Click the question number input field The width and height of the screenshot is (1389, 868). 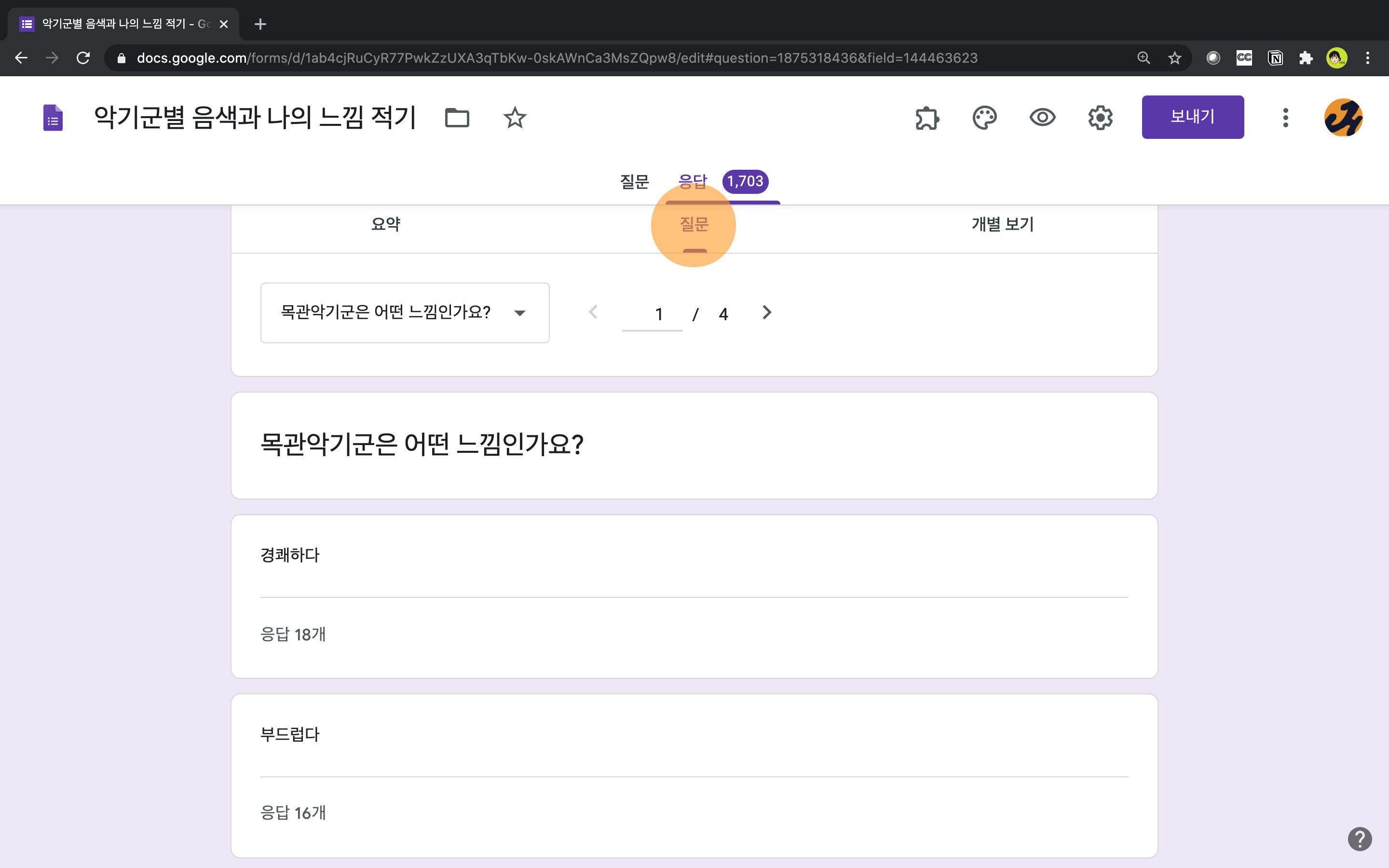[x=653, y=314]
